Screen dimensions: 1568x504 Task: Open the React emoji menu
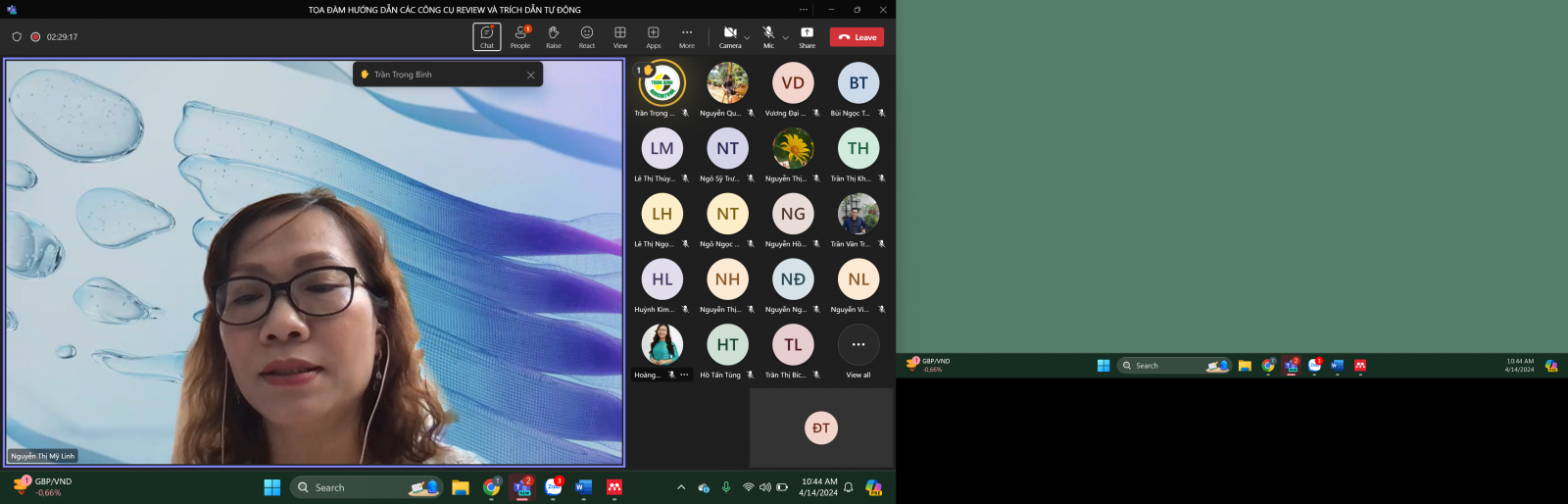[587, 36]
